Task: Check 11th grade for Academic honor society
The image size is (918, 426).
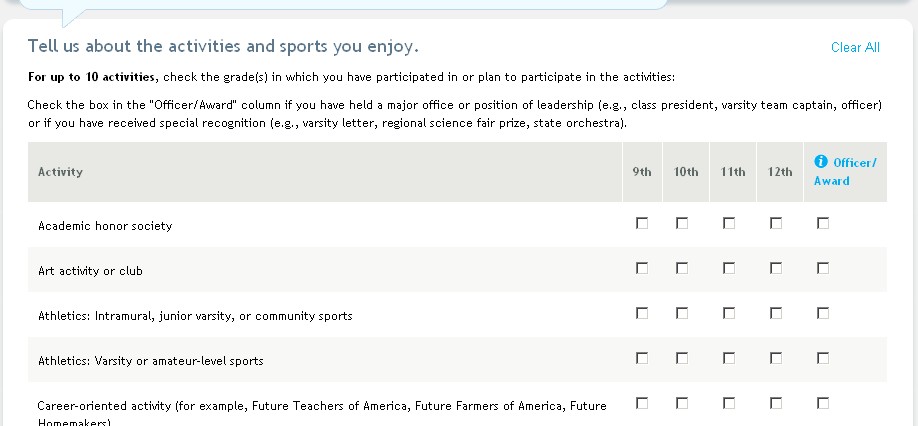Action: pos(729,223)
